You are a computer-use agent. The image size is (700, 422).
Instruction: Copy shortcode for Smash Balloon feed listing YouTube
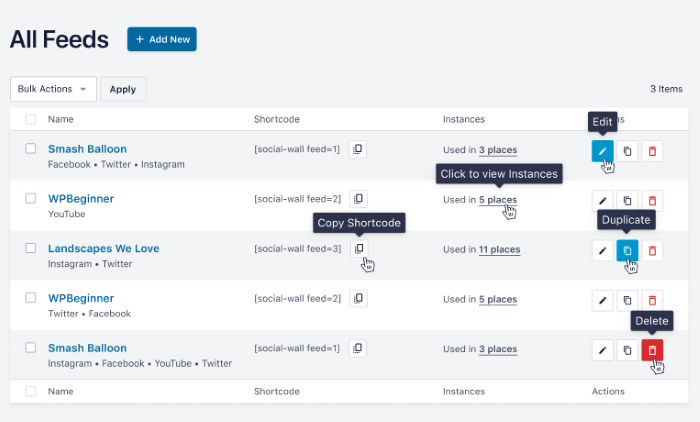point(358,348)
